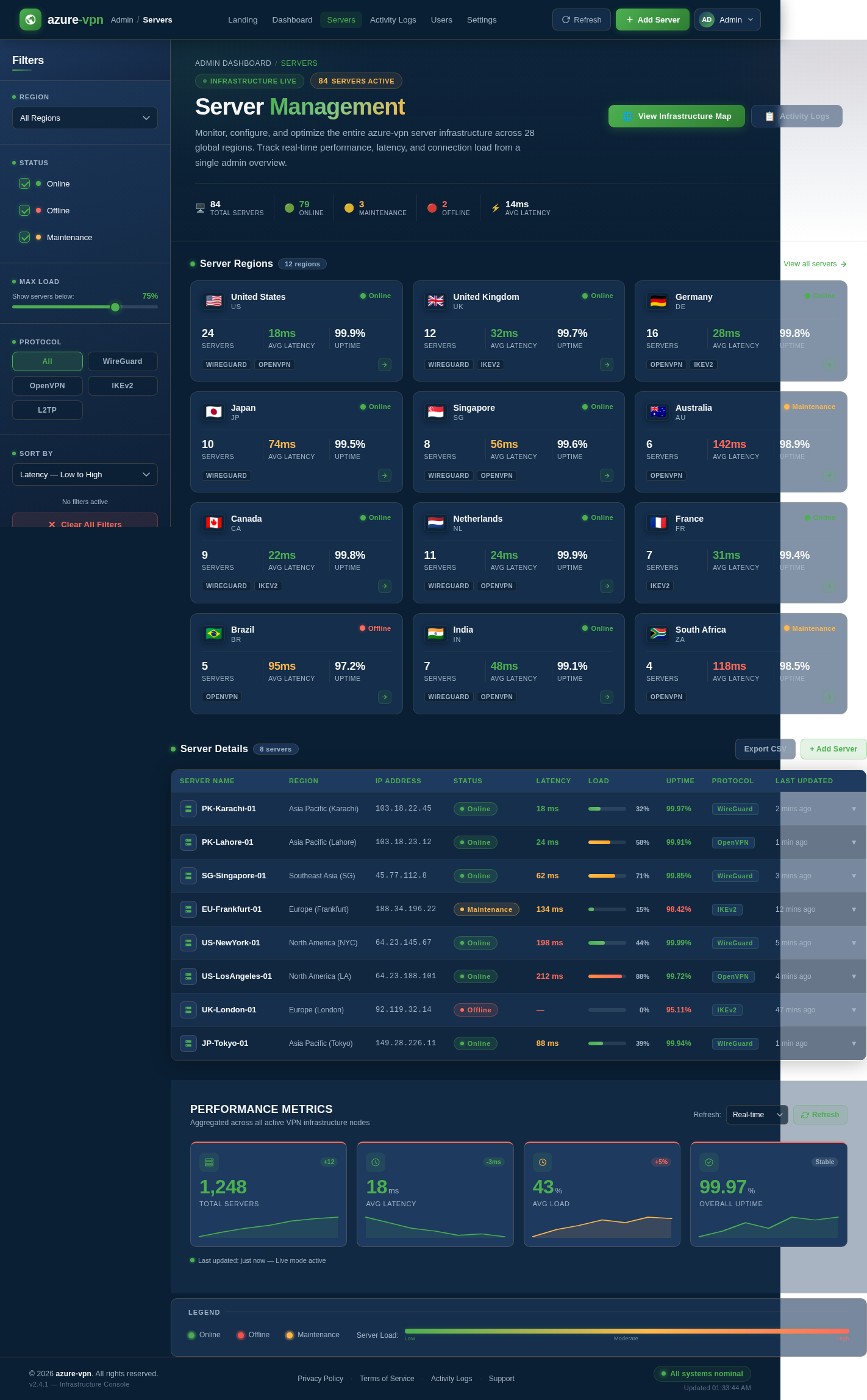The image size is (867, 1400).
Task: Expand UK-London-01 row details arrow
Action: [854, 1010]
